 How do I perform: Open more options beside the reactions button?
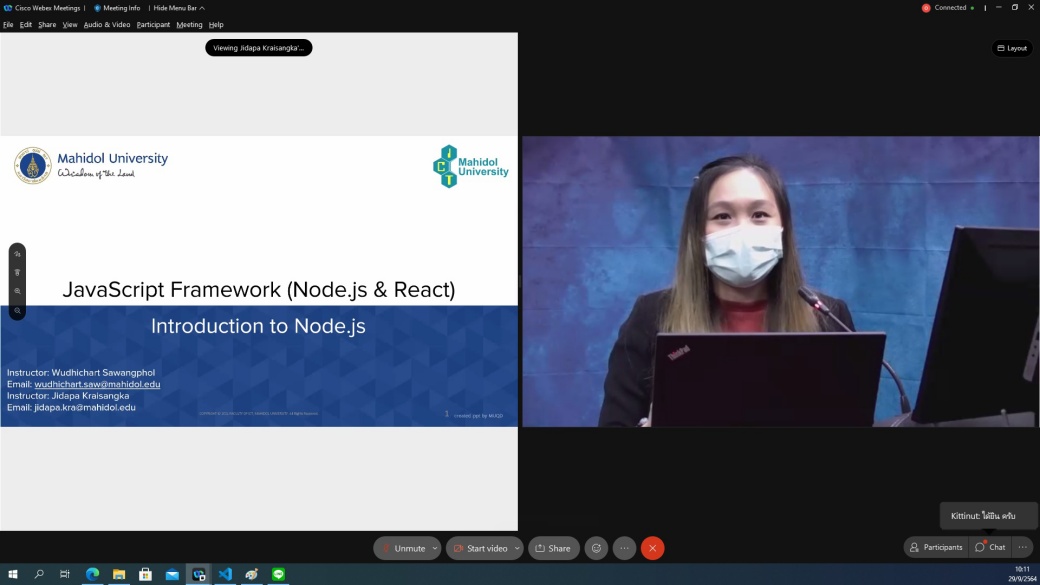coord(625,548)
